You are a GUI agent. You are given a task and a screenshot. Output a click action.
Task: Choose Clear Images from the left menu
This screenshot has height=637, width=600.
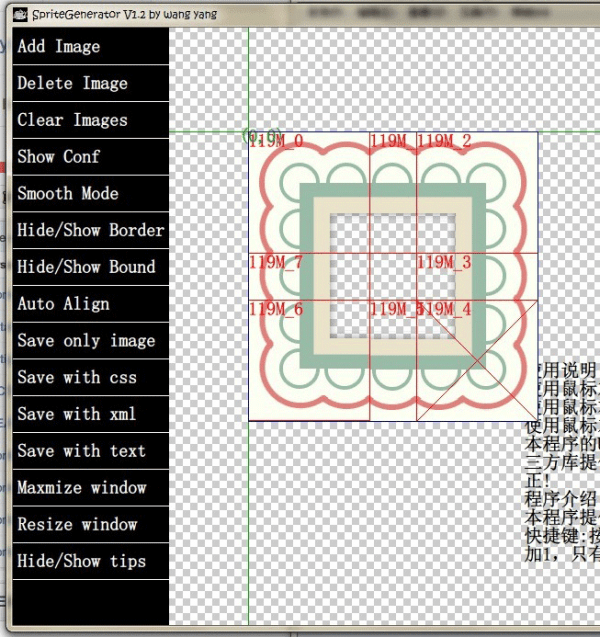coord(90,120)
